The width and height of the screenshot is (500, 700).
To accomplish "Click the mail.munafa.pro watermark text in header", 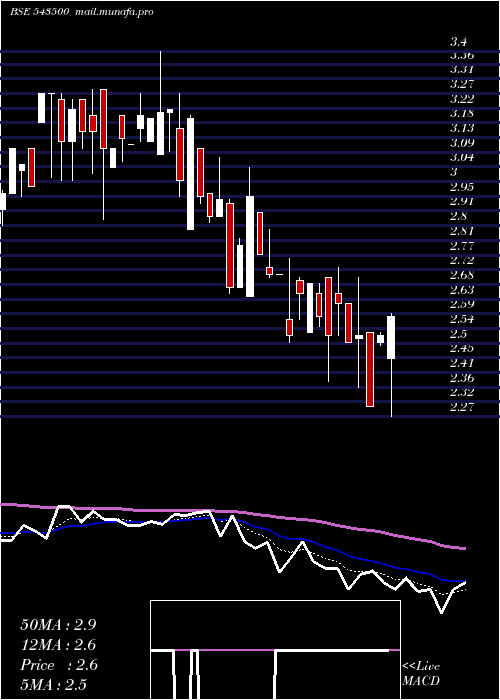I will (113, 12).
